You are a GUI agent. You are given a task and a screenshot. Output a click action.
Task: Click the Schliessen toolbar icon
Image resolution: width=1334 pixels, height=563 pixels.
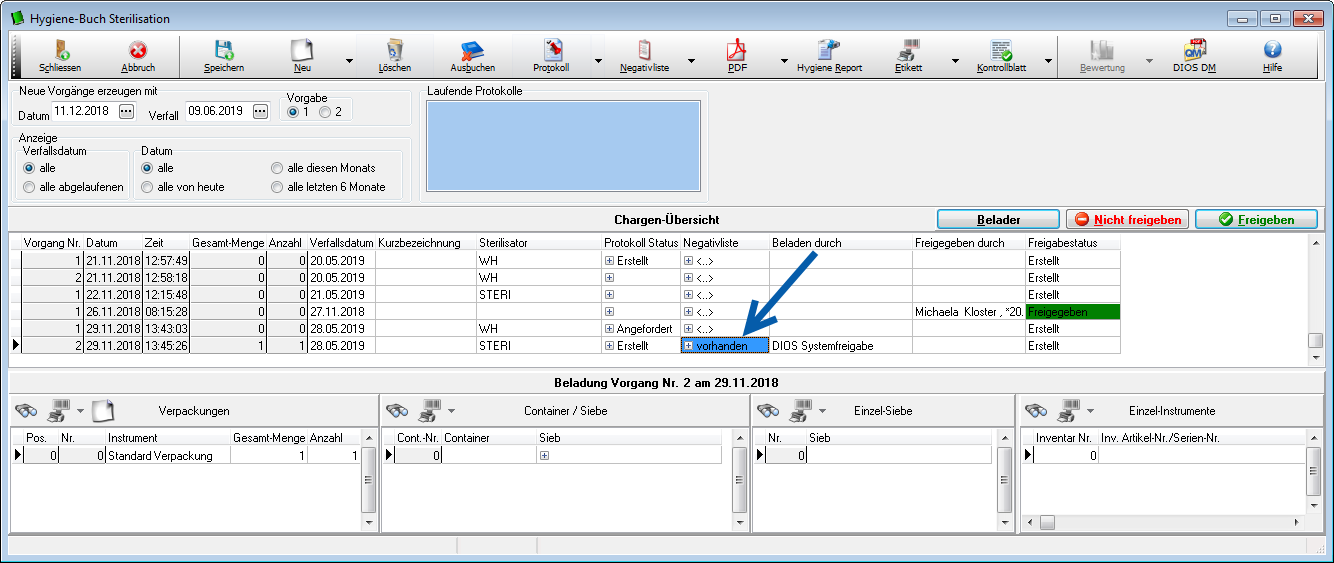[x=60, y=50]
